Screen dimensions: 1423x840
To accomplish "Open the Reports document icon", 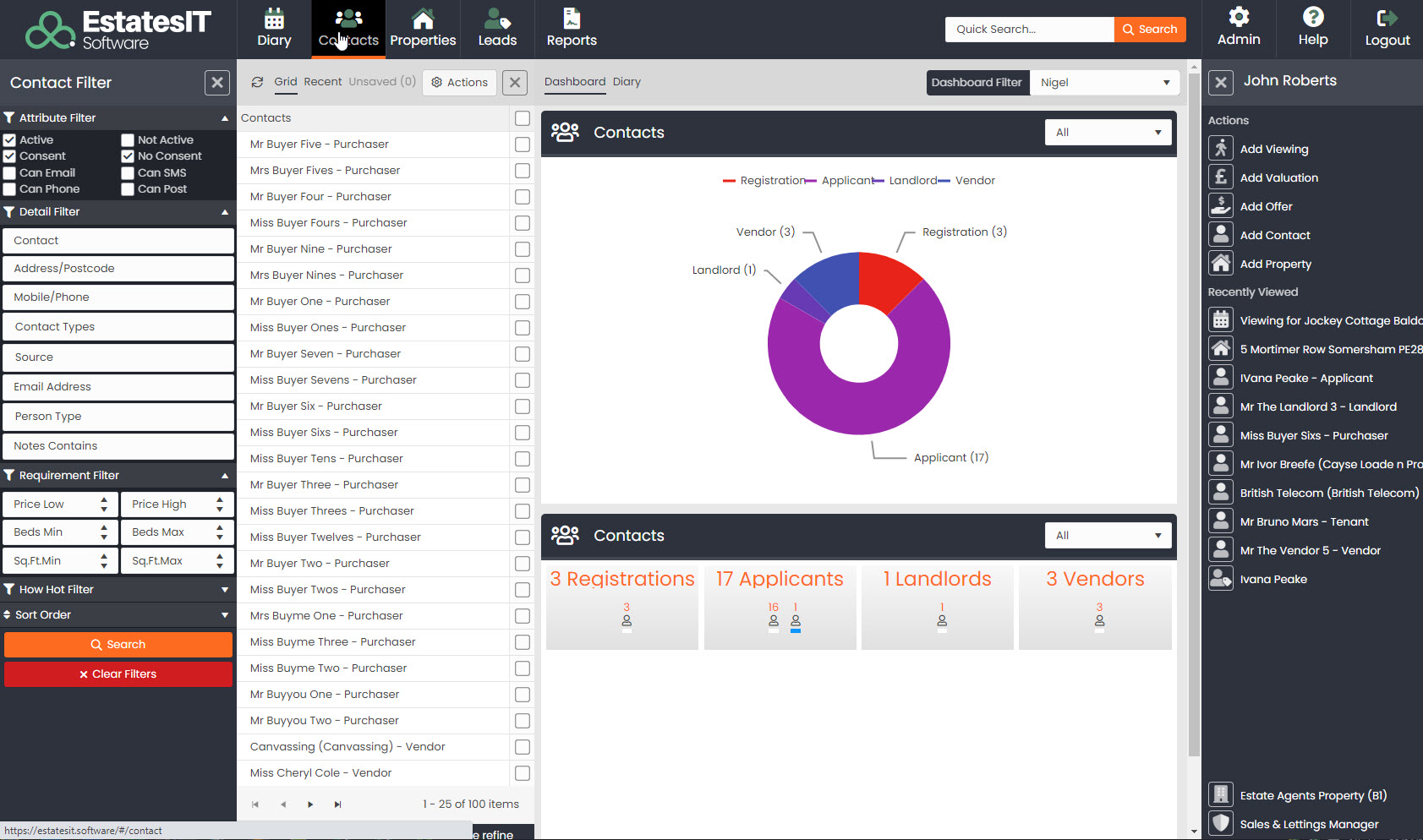I will tap(572, 19).
